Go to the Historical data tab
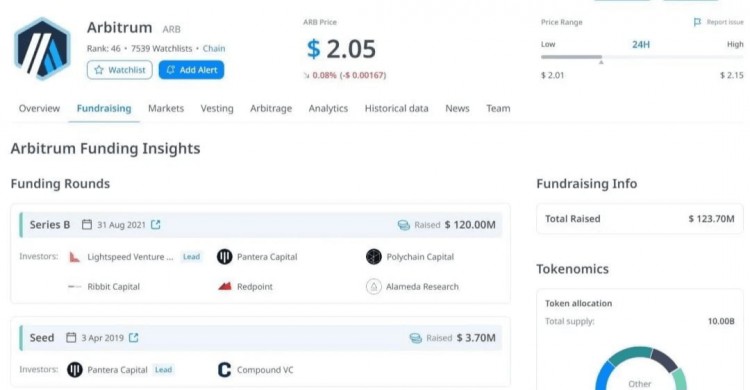The image size is (750, 390). pos(397,109)
